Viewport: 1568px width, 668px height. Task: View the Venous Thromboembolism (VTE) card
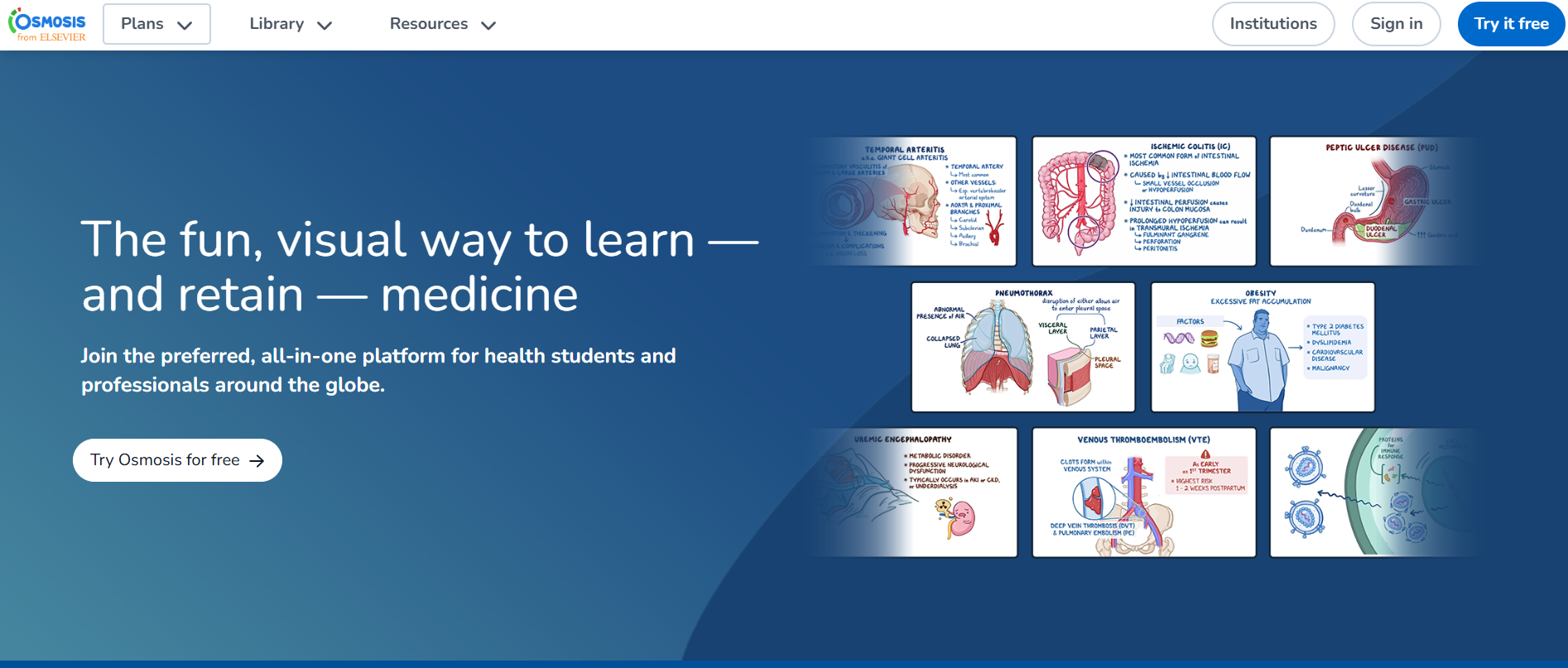(1143, 493)
